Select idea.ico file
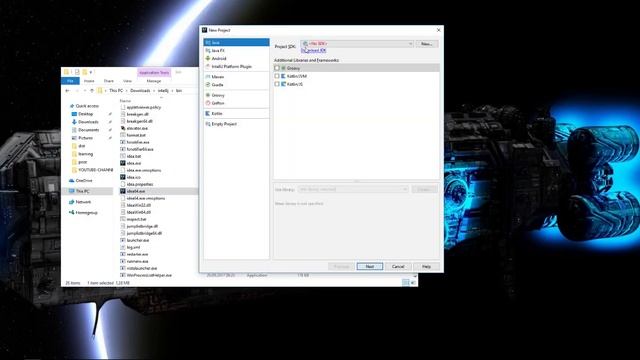This screenshot has height=360, width=640. tap(133, 177)
